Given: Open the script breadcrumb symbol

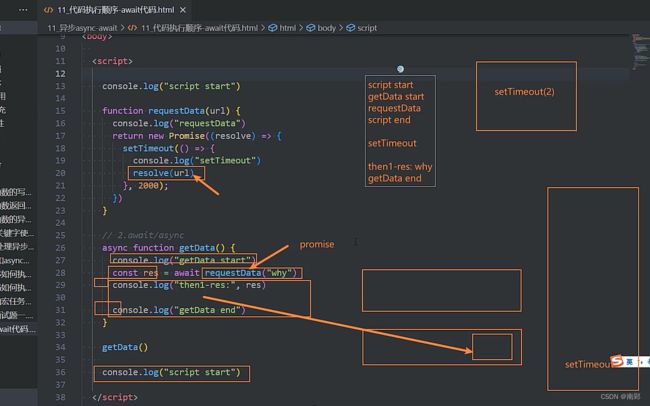Looking at the screenshot, I should (x=367, y=28).
